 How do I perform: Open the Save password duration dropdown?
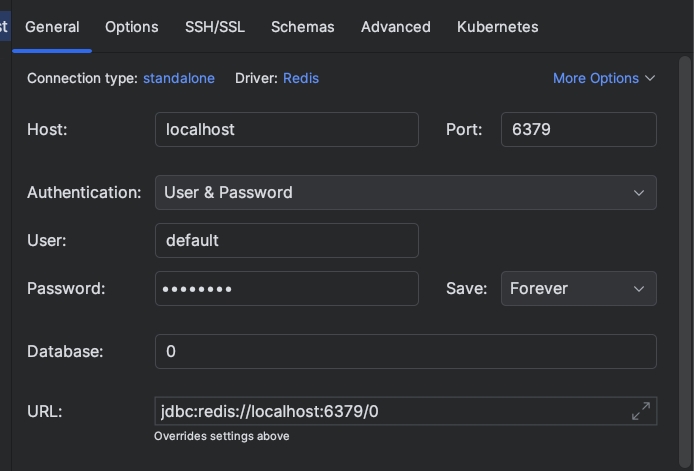point(578,288)
